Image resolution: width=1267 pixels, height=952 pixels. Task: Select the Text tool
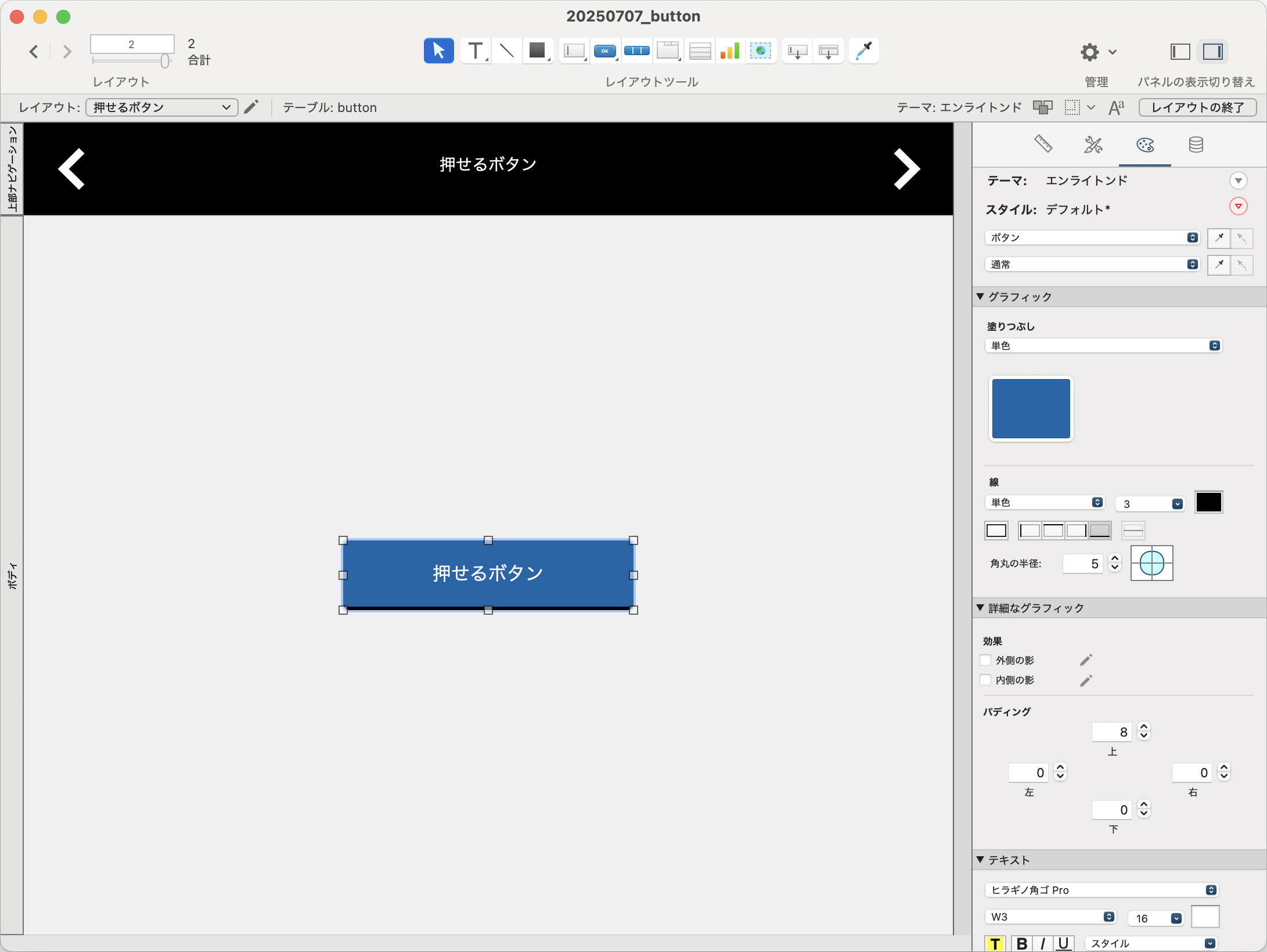point(476,51)
